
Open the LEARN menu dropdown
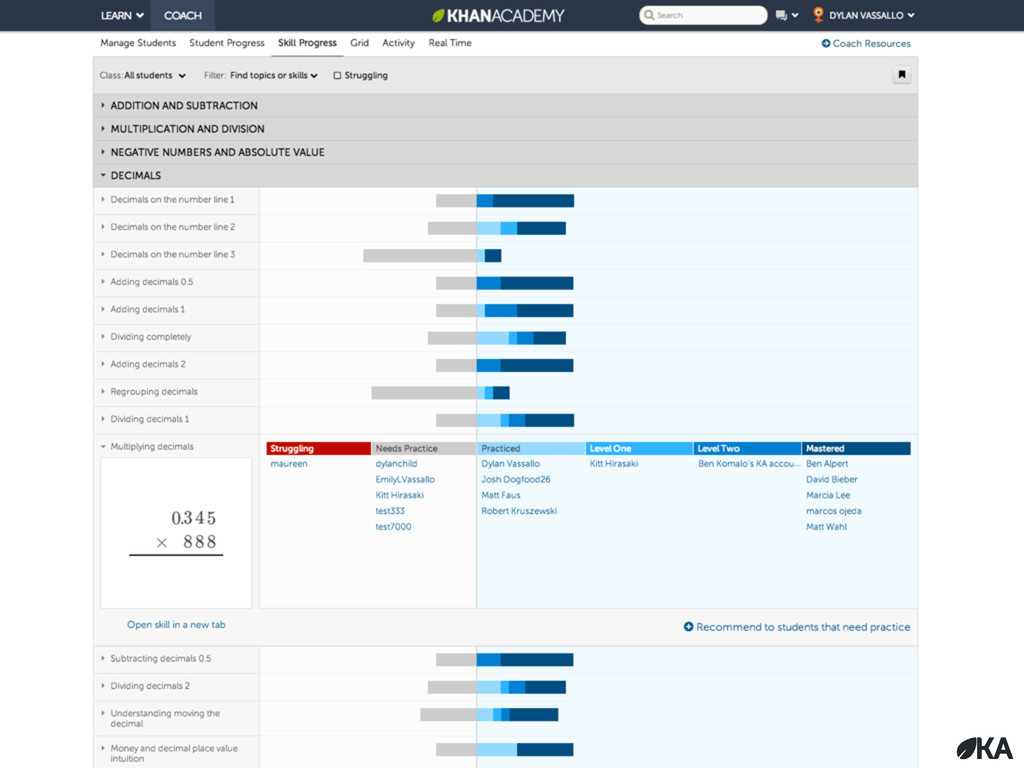(121, 15)
